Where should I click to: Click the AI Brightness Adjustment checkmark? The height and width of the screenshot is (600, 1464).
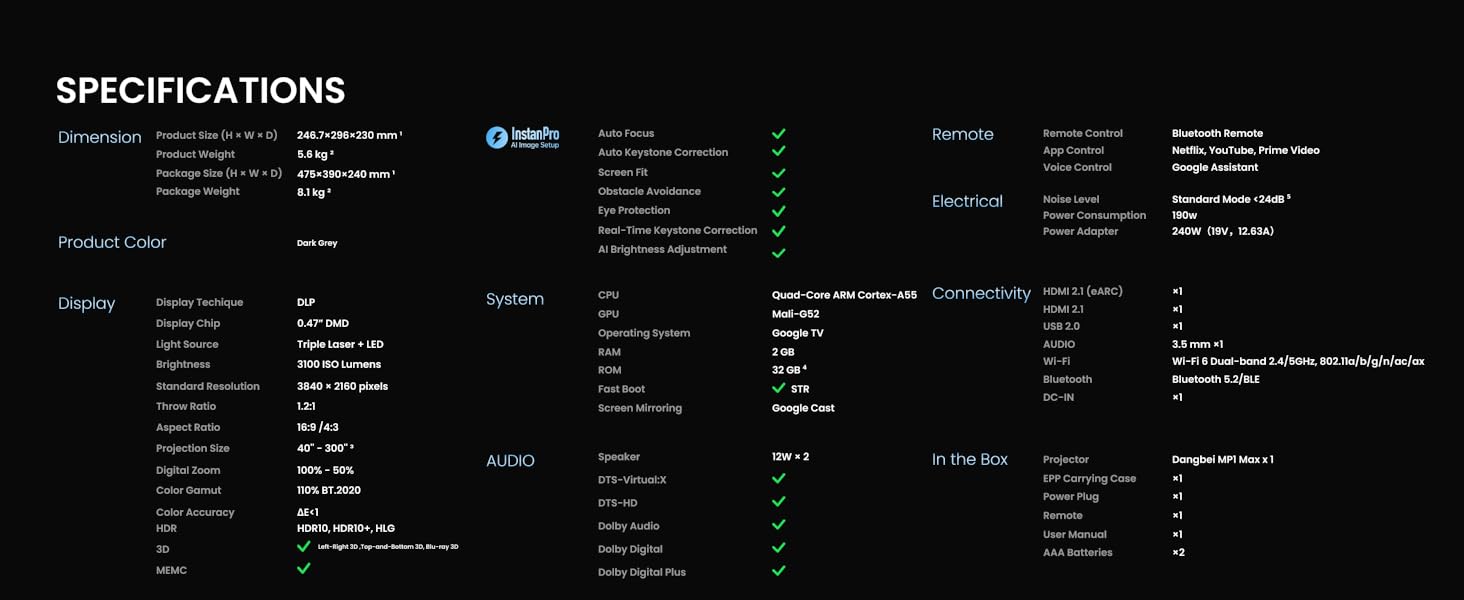[778, 252]
